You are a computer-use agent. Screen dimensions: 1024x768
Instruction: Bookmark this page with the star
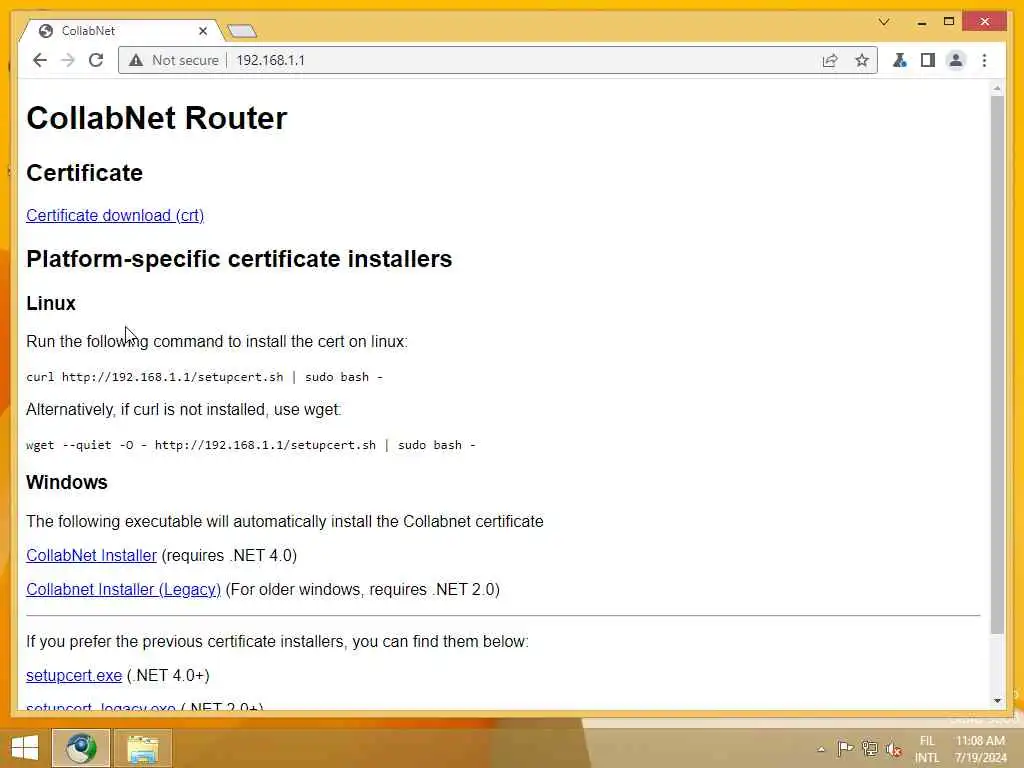(x=862, y=60)
